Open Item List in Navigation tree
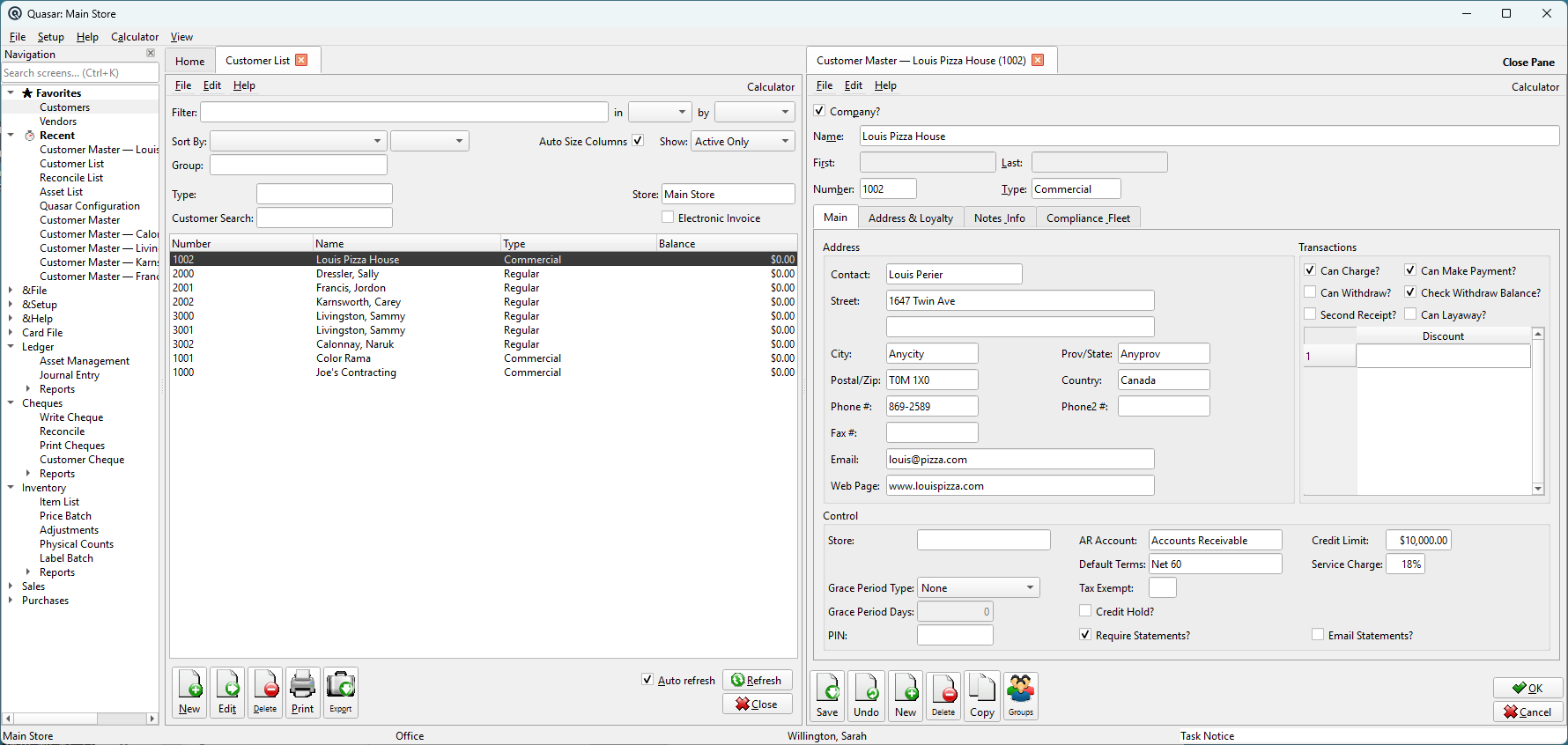The image size is (1568, 745). click(59, 502)
